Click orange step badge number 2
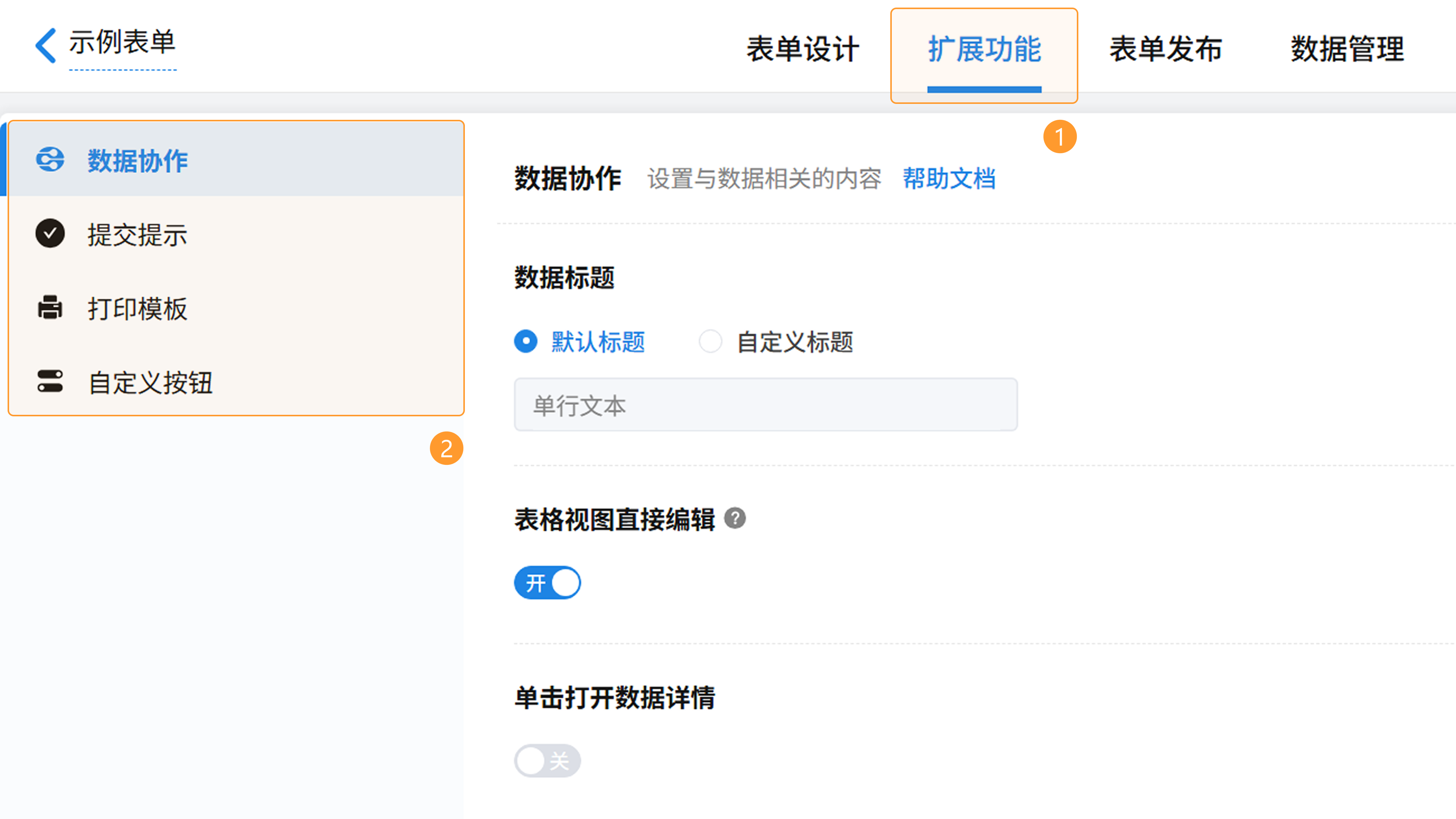 point(447,449)
